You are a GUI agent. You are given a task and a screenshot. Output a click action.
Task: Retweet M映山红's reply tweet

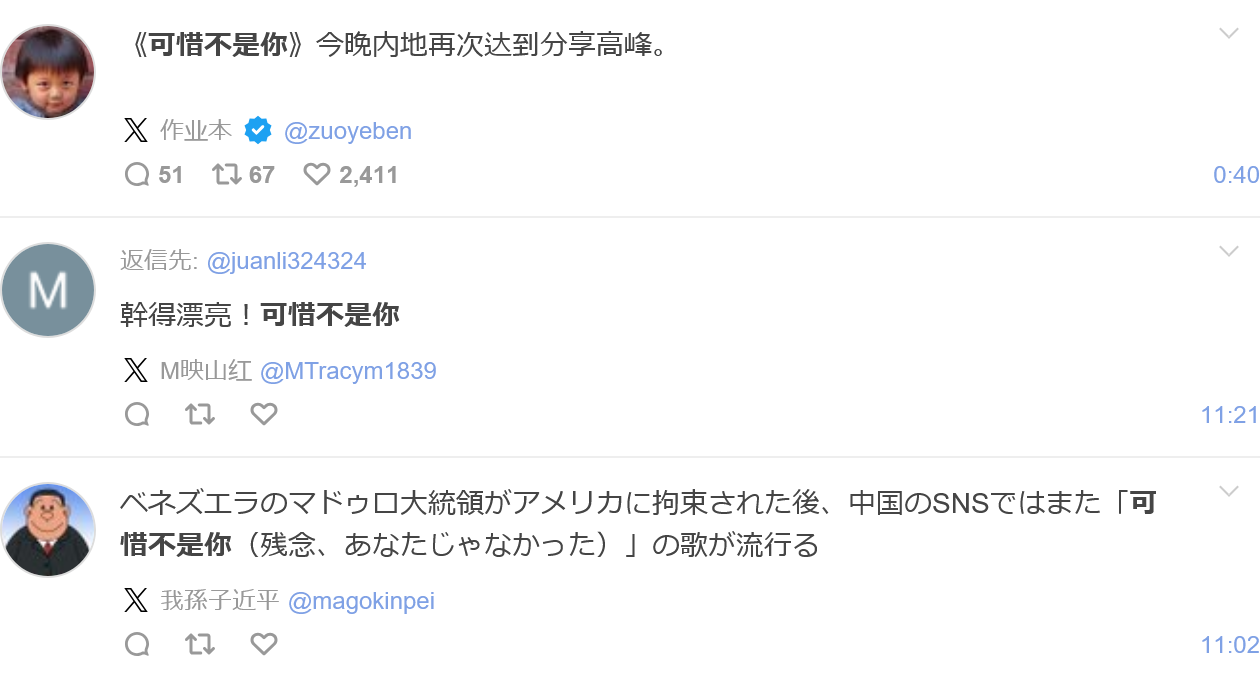(200, 414)
